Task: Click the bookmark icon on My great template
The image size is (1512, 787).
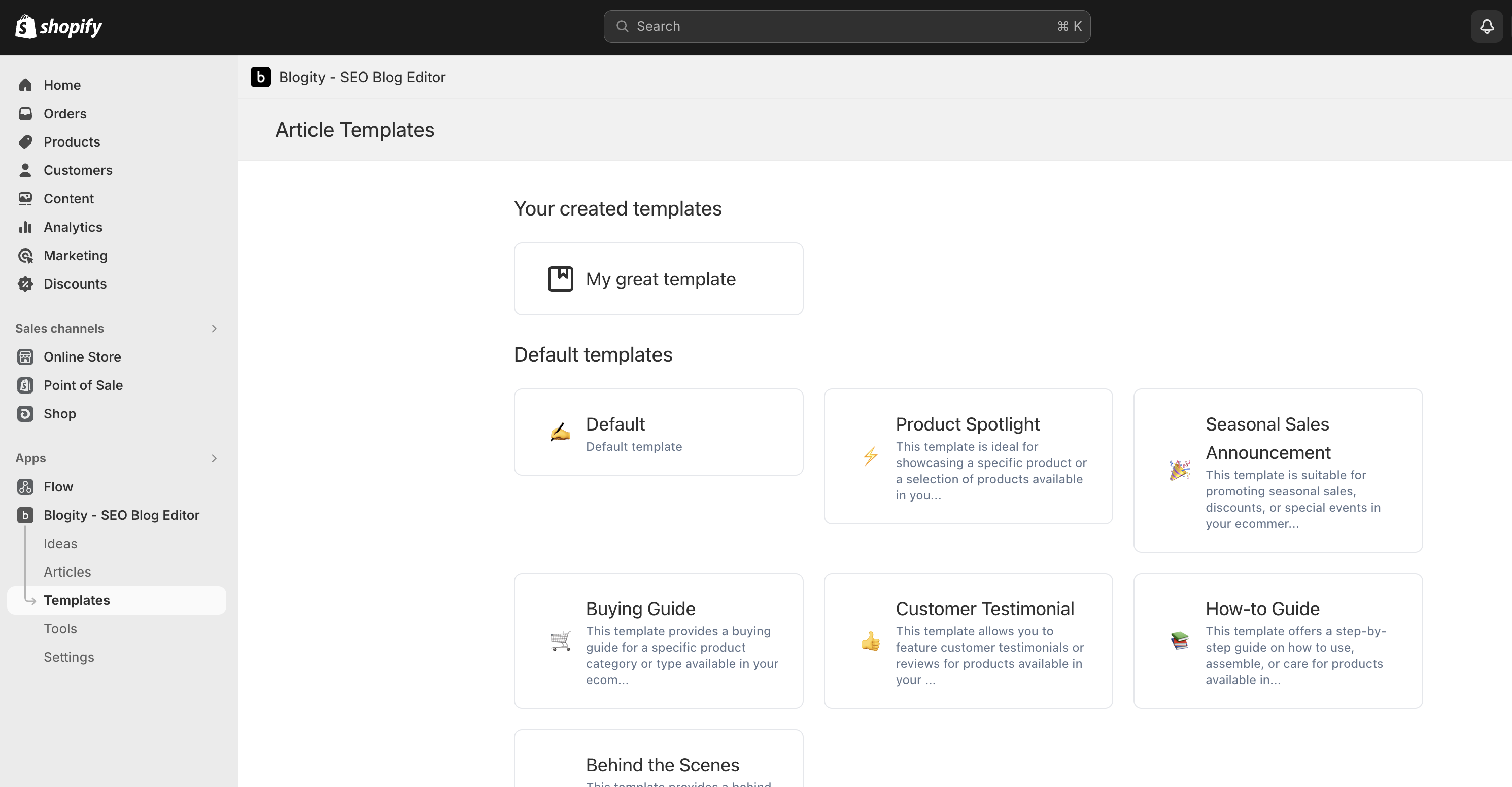Action: pyautogui.click(x=561, y=278)
